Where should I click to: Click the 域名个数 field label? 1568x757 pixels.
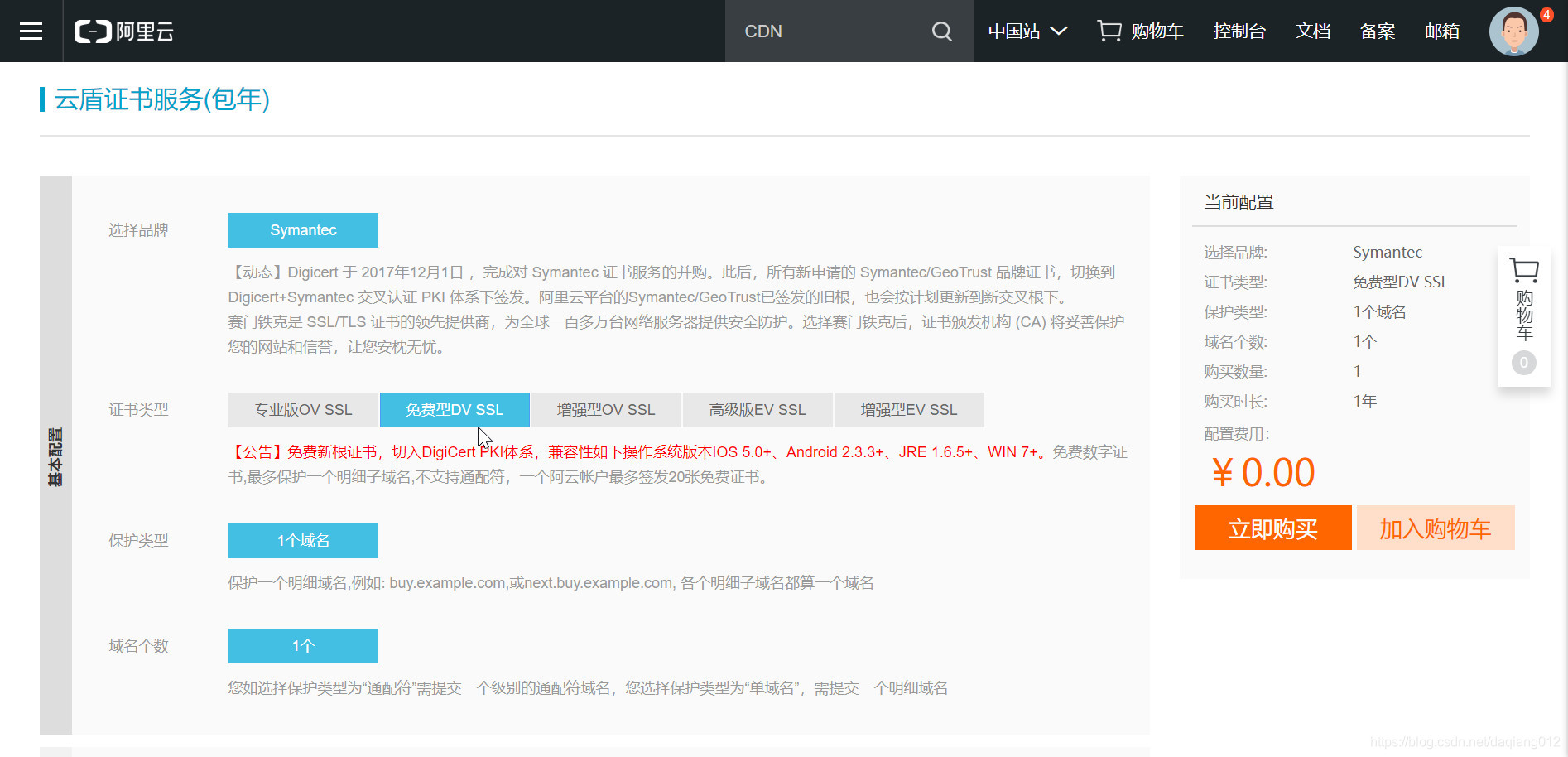point(138,646)
